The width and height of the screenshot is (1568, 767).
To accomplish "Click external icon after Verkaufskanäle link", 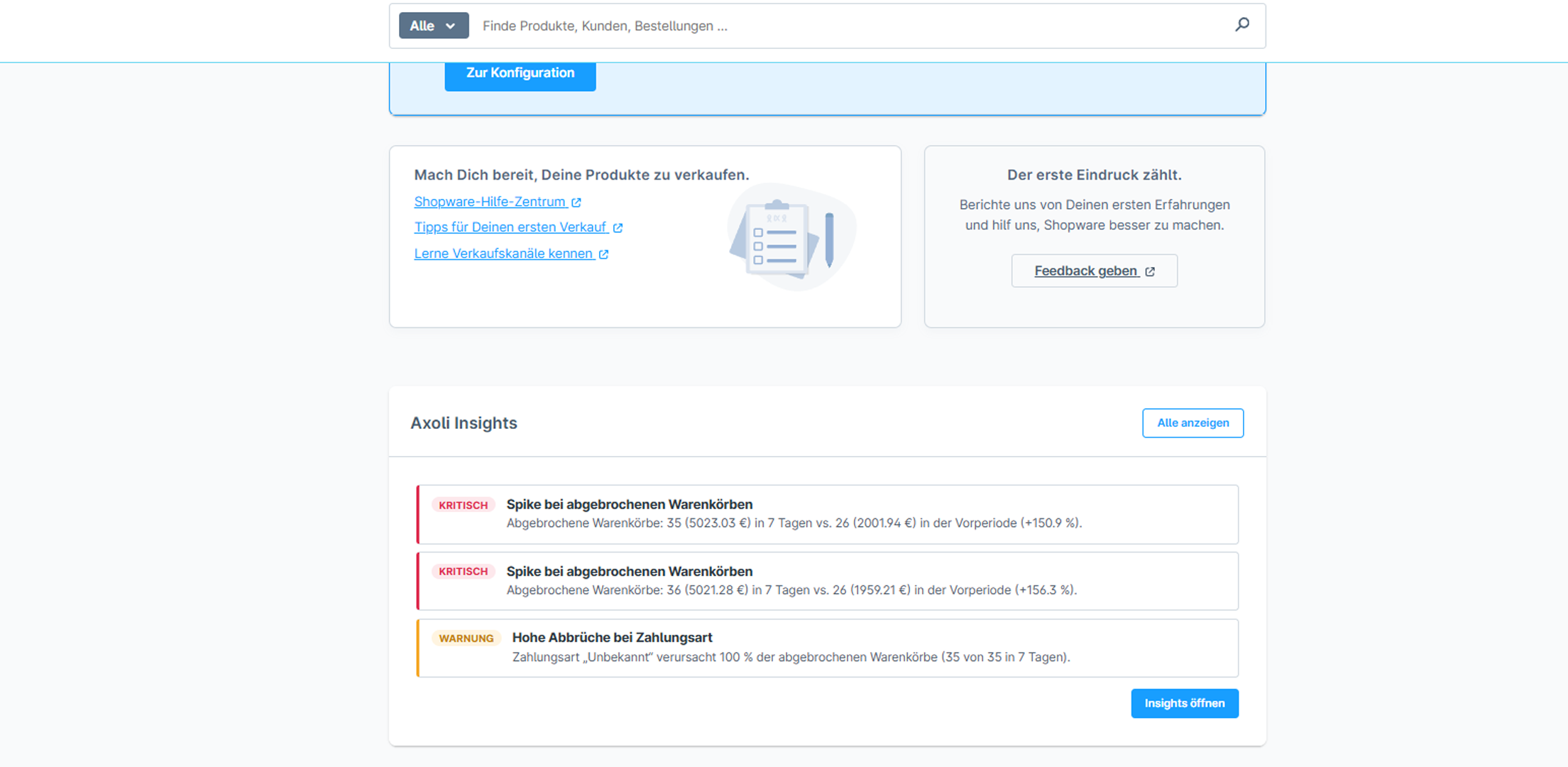I will pyautogui.click(x=603, y=254).
